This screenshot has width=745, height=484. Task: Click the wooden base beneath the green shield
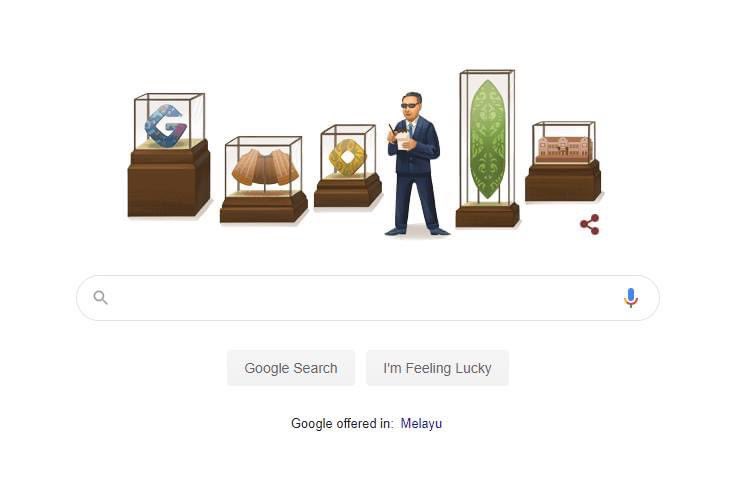pos(487,215)
